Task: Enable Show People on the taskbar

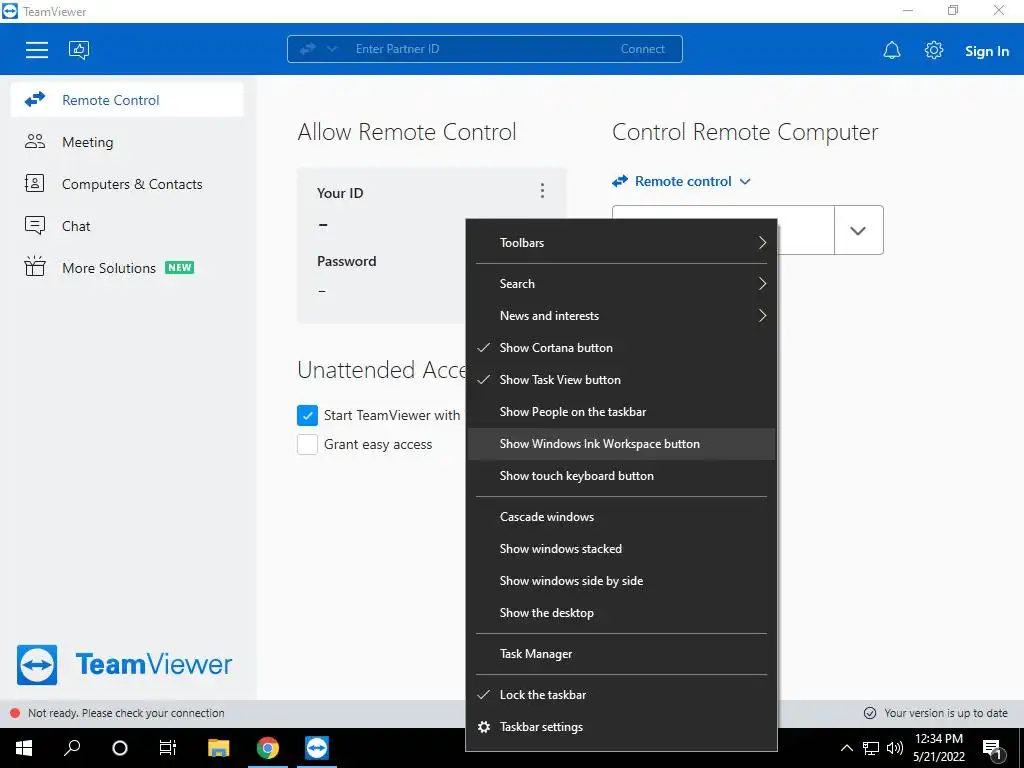Action: pyautogui.click(x=621, y=412)
